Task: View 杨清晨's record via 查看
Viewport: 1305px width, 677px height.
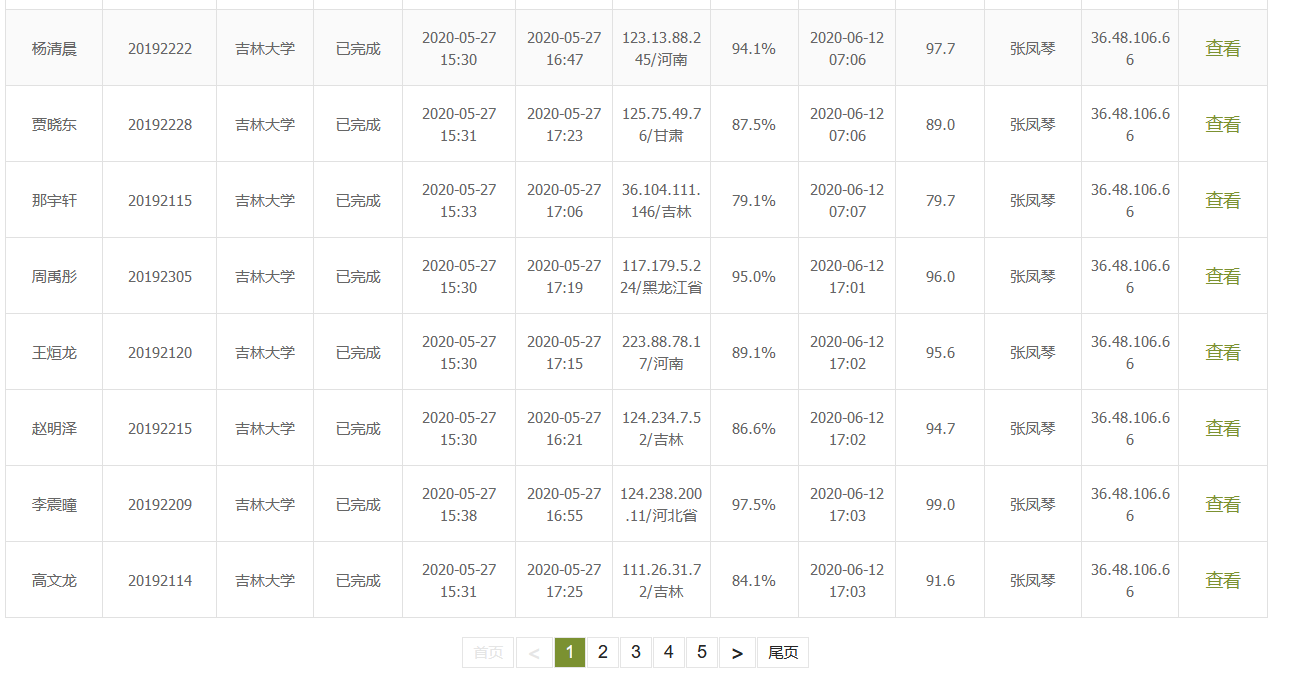Action: click(x=1222, y=48)
